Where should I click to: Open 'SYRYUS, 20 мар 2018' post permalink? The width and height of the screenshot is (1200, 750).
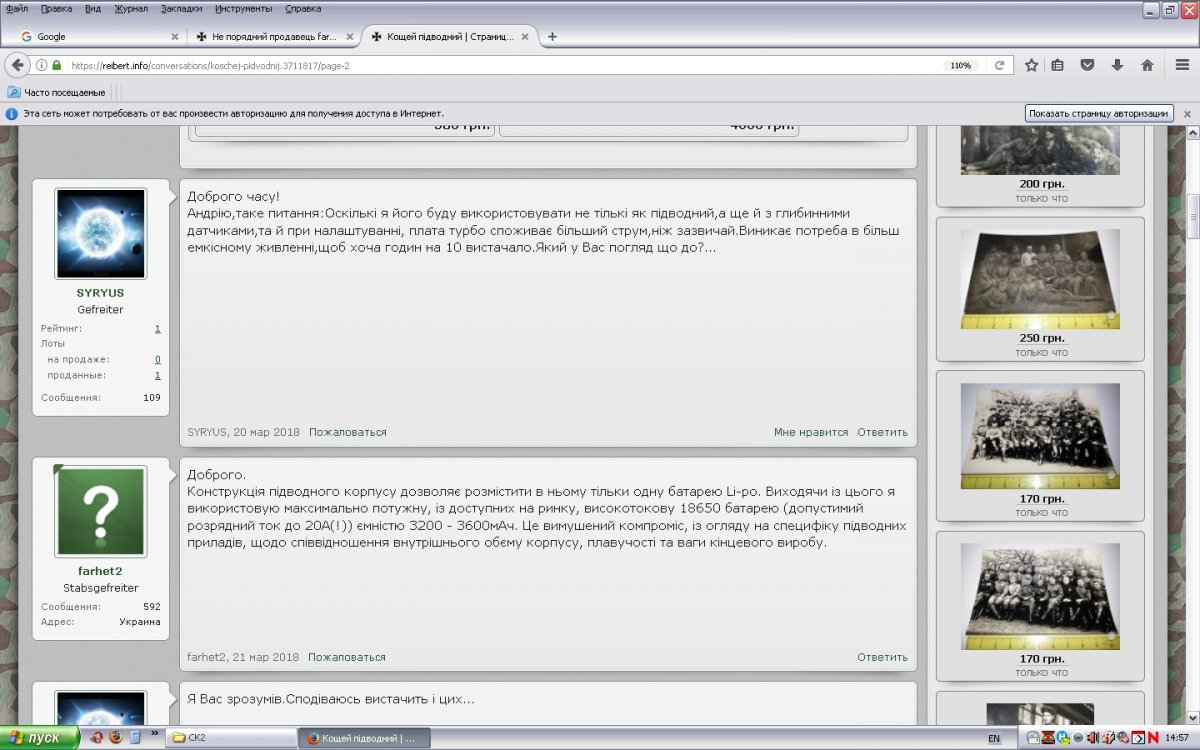tap(243, 433)
